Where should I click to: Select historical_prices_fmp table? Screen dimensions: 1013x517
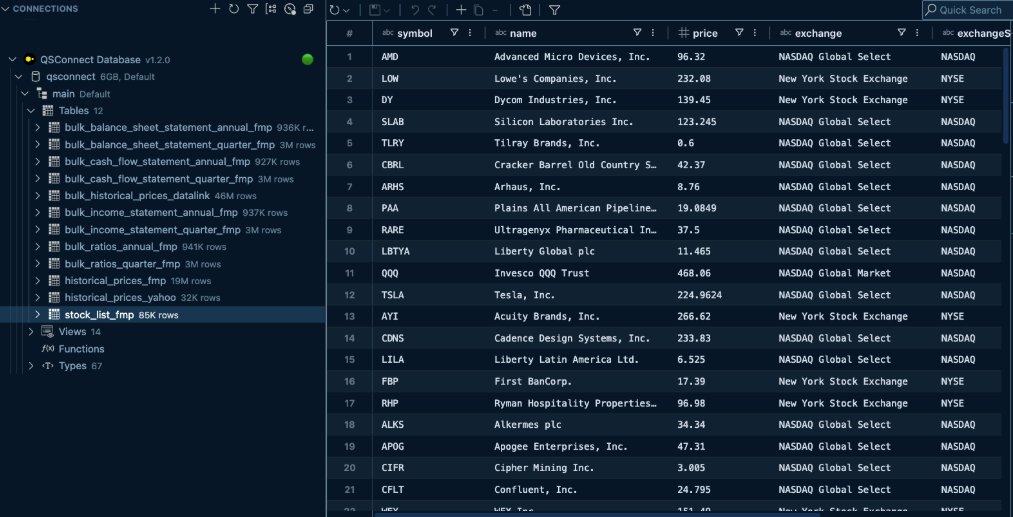click(x=115, y=280)
